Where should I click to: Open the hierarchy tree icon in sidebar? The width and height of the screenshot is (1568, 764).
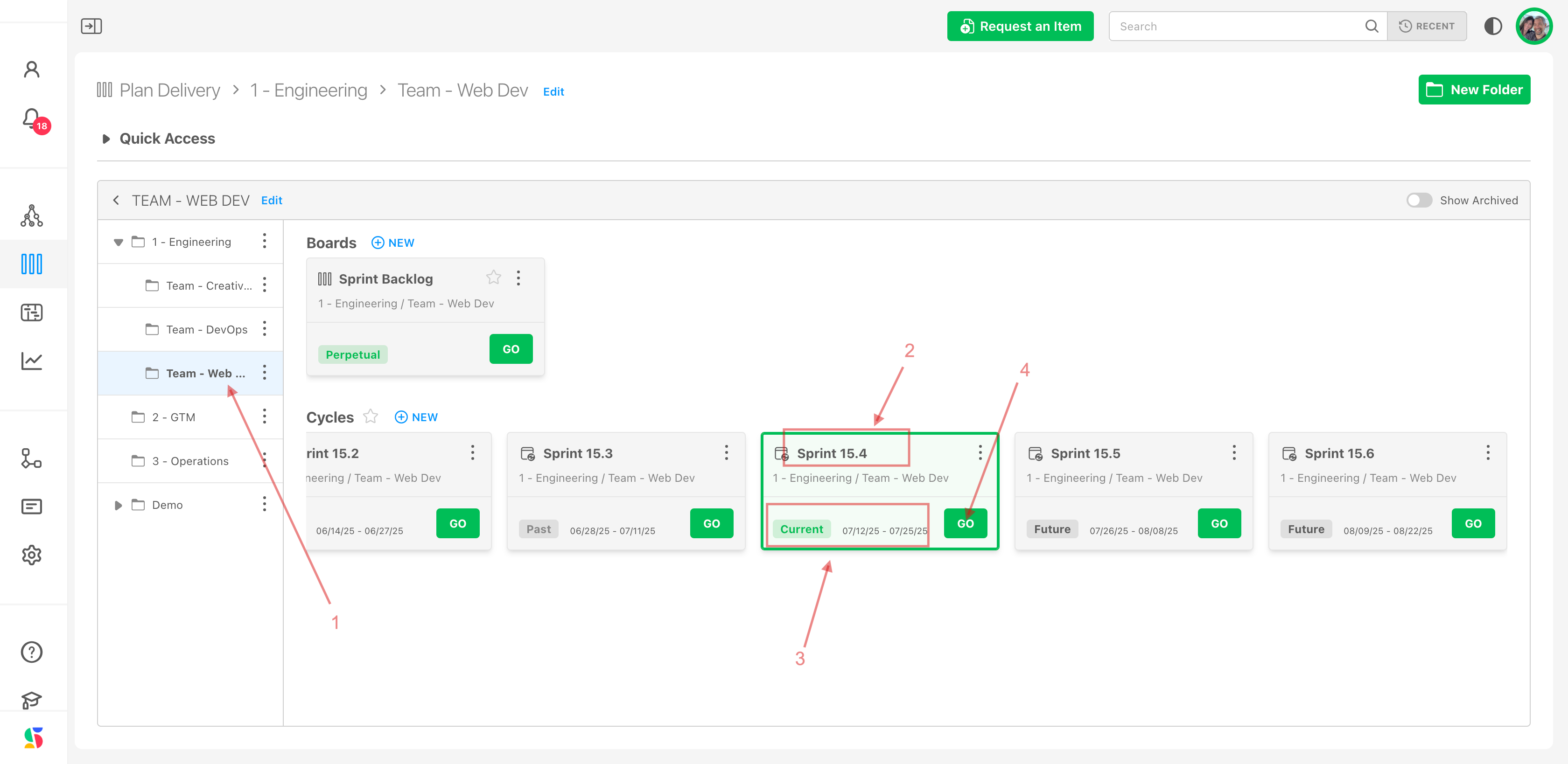[32, 216]
